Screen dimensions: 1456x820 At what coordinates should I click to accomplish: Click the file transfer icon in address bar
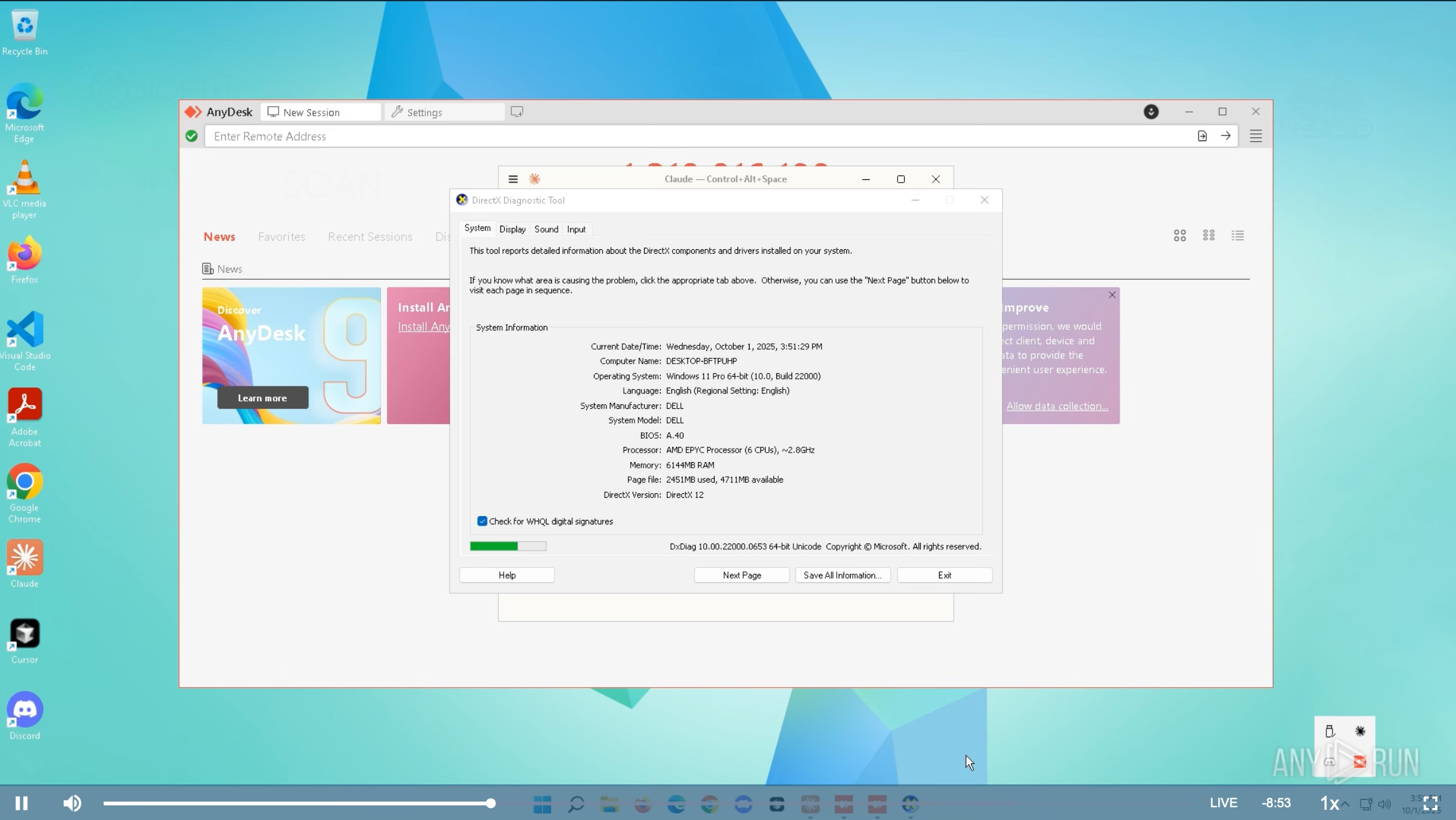click(1202, 136)
